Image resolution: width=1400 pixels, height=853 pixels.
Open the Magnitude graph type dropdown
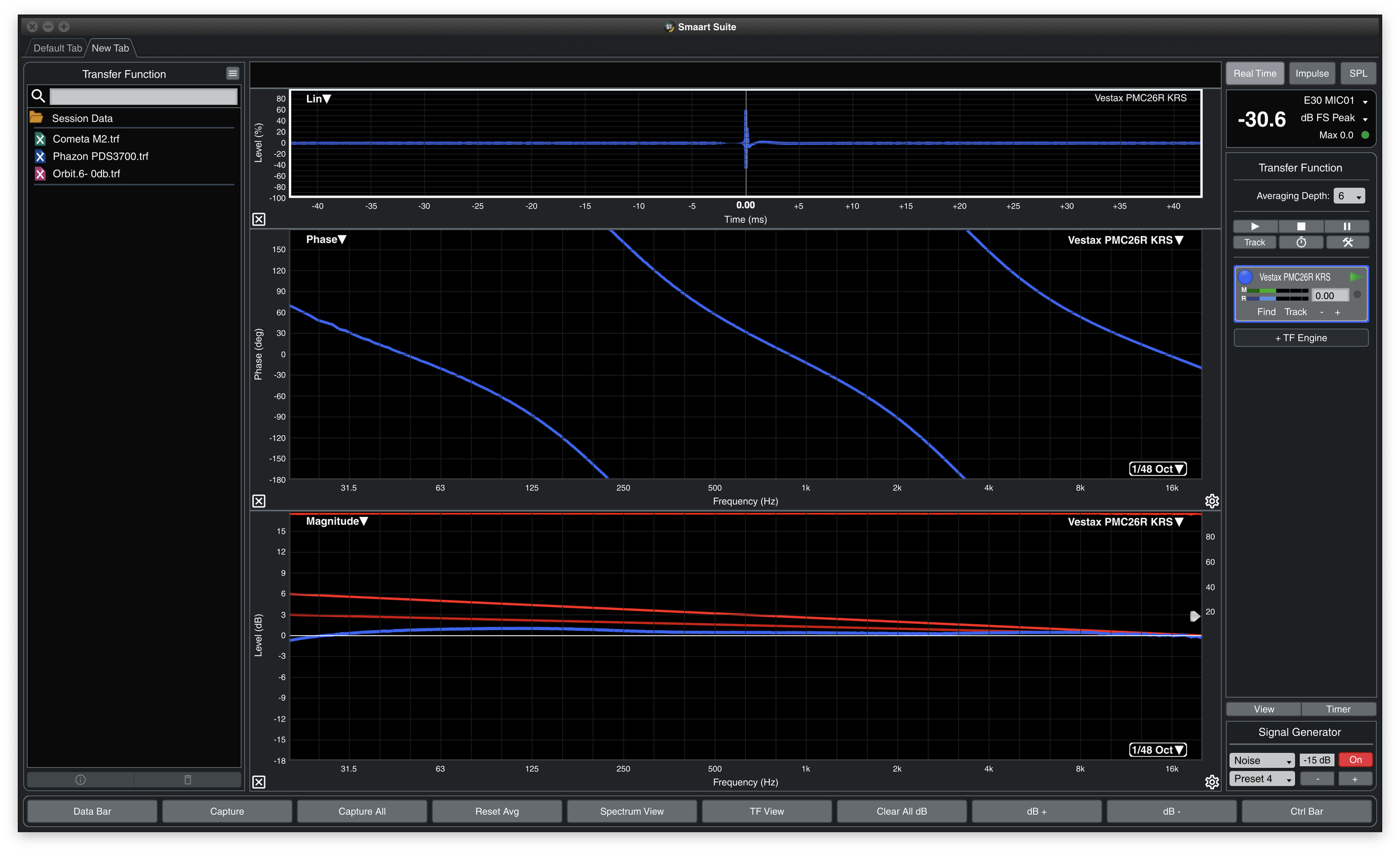point(337,521)
